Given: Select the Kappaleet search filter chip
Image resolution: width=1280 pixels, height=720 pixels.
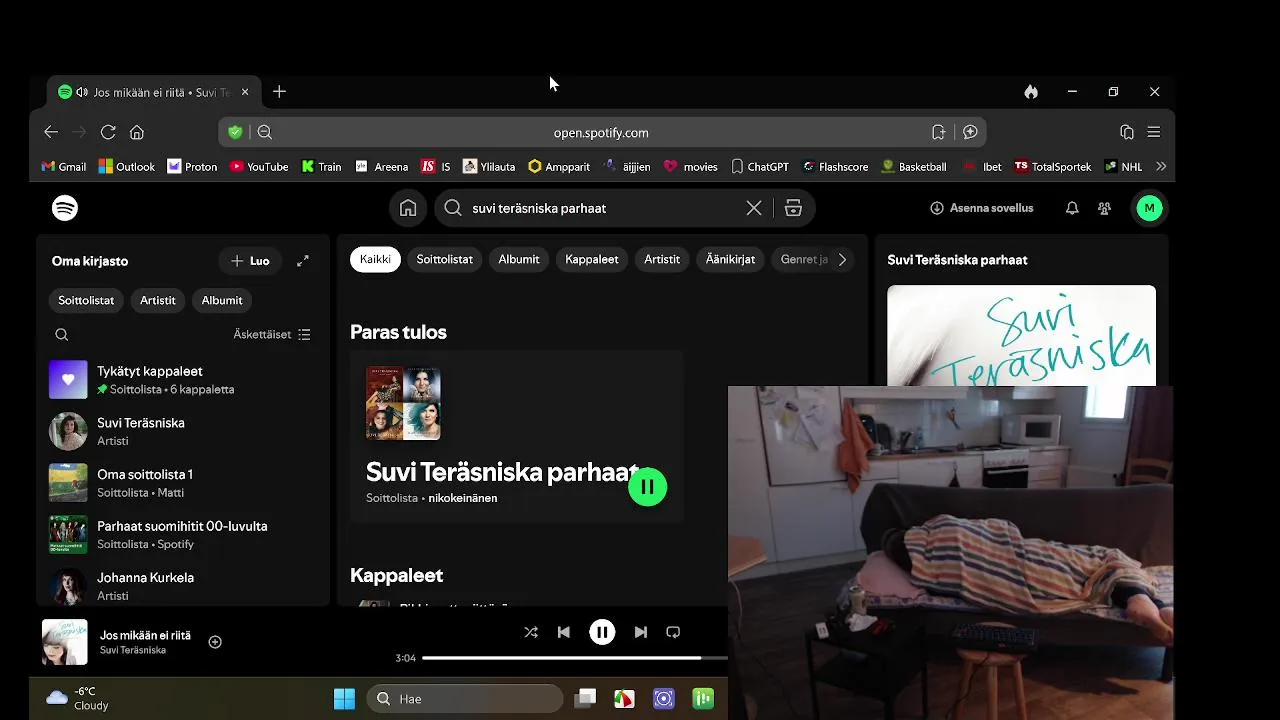Looking at the screenshot, I should click(592, 259).
